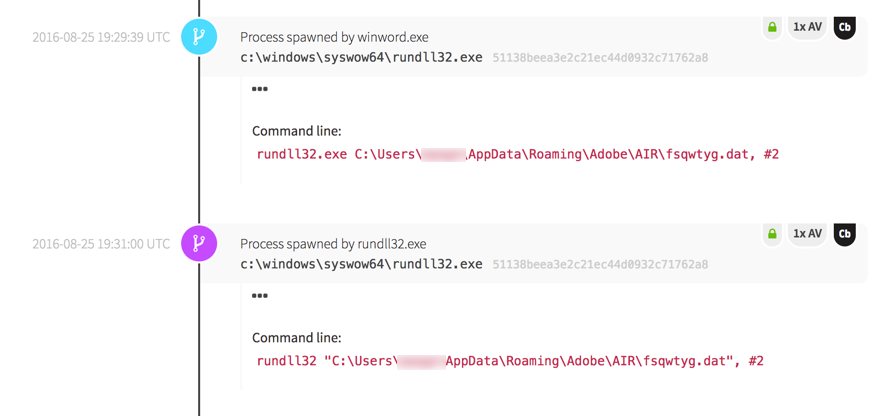Viewport: 891px width, 416px height.
Task: Open the "Process spawned by rundll32.exe" event header
Action: pyautogui.click(x=333, y=244)
